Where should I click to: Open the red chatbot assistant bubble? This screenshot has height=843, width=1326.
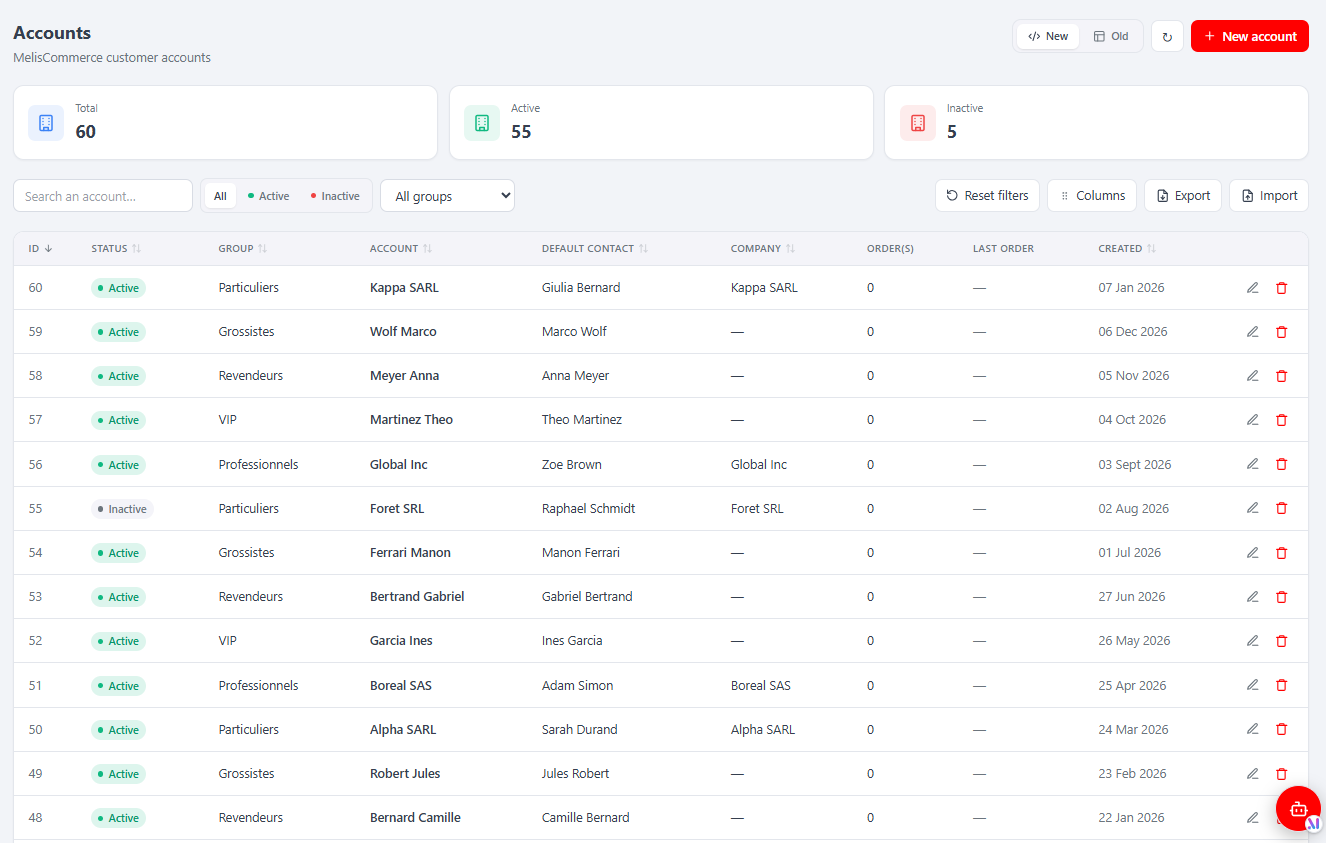pyautogui.click(x=1298, y=808)
